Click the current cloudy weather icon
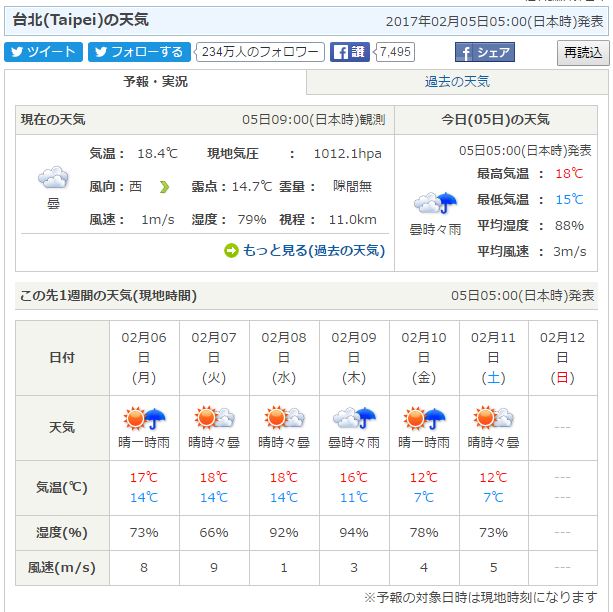613x612 pixels. pyautogui.click(x=53, y=180)
